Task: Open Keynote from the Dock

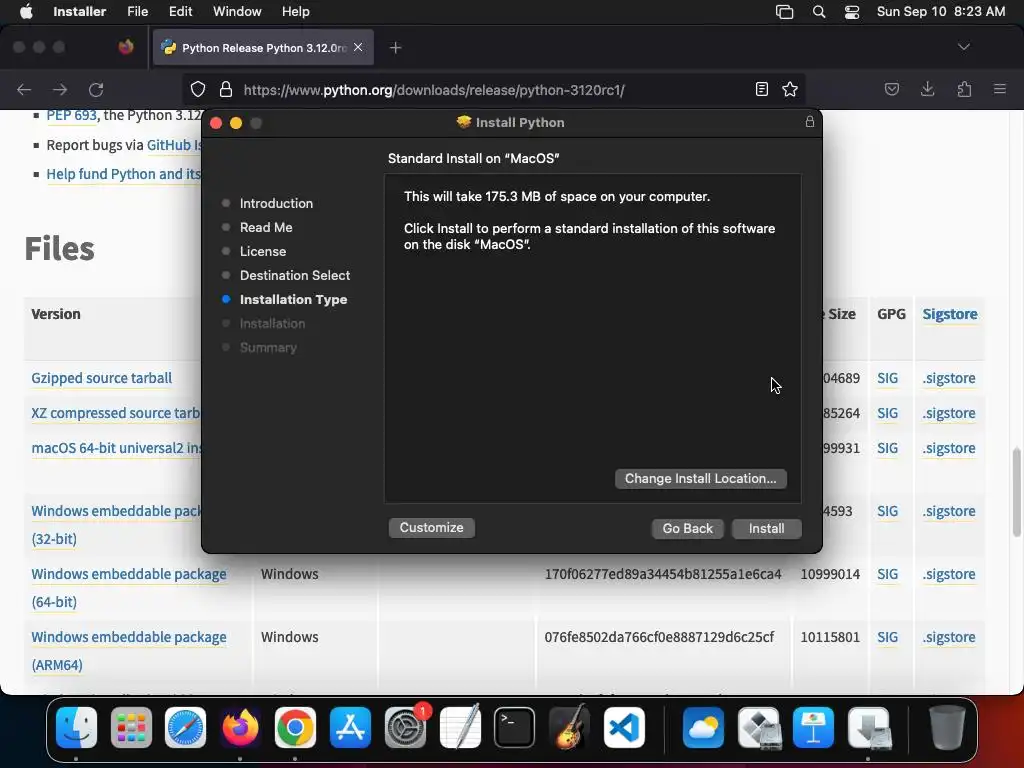Action: click(x=813, y=728)
